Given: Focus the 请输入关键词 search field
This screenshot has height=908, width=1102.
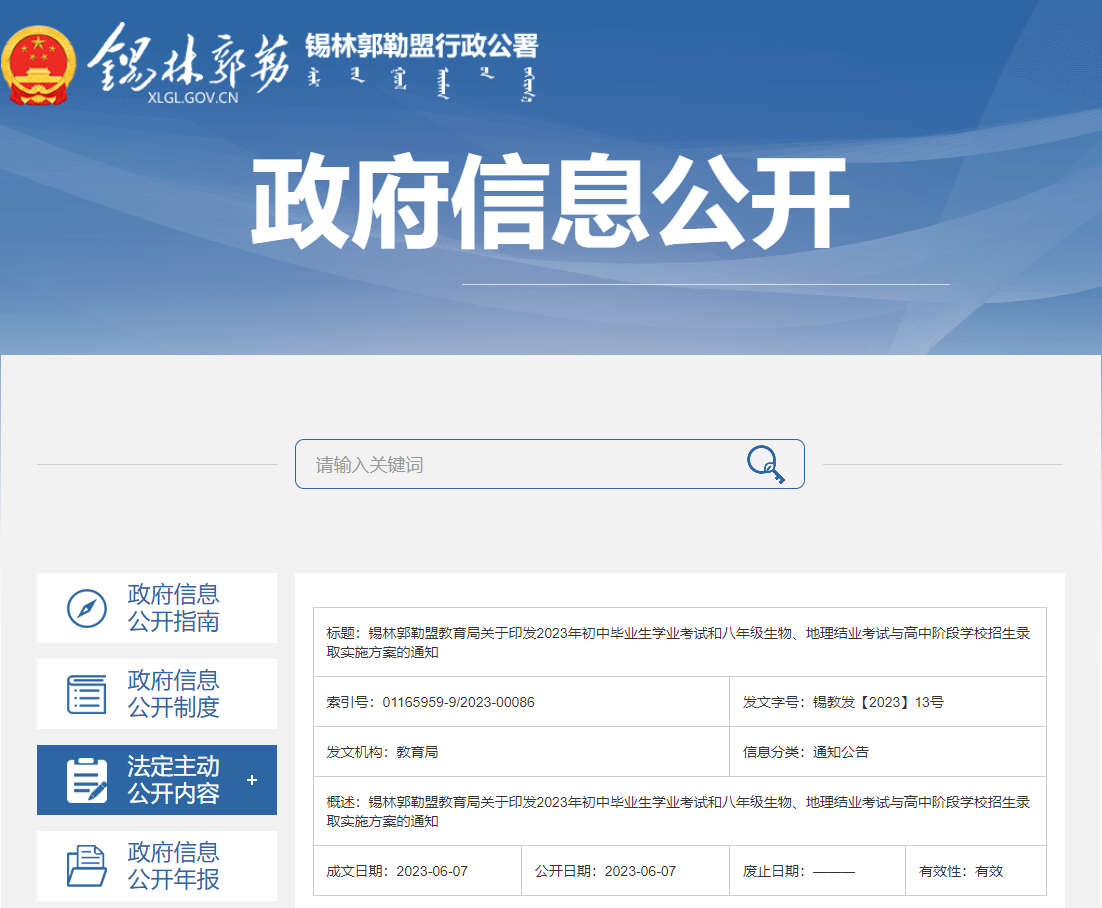Looking at the screenshot, I should (x=520, y=465).
